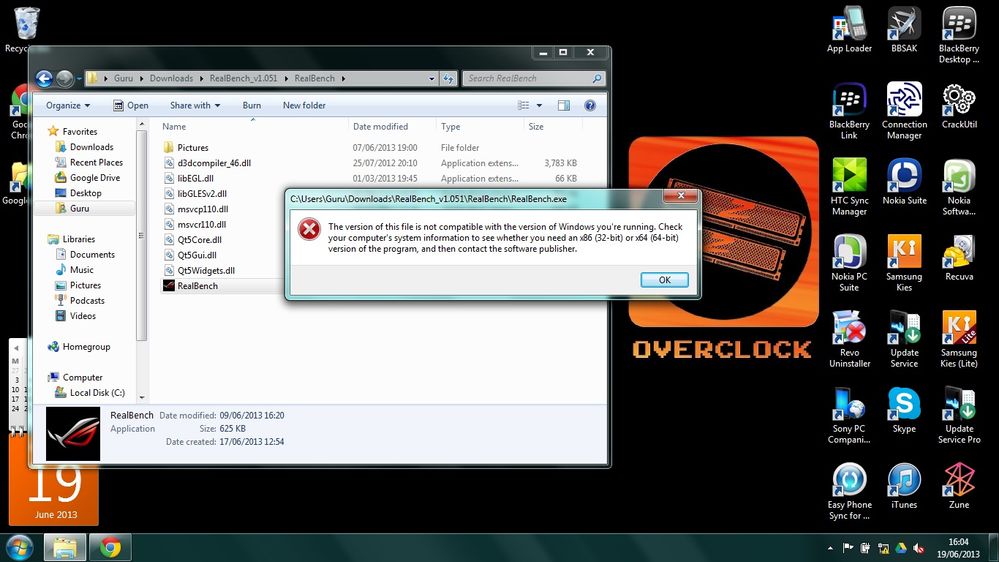Open Sony PC Companion shortcut
The width and height of the screenshot is (999, 562).
pos(849,415)
